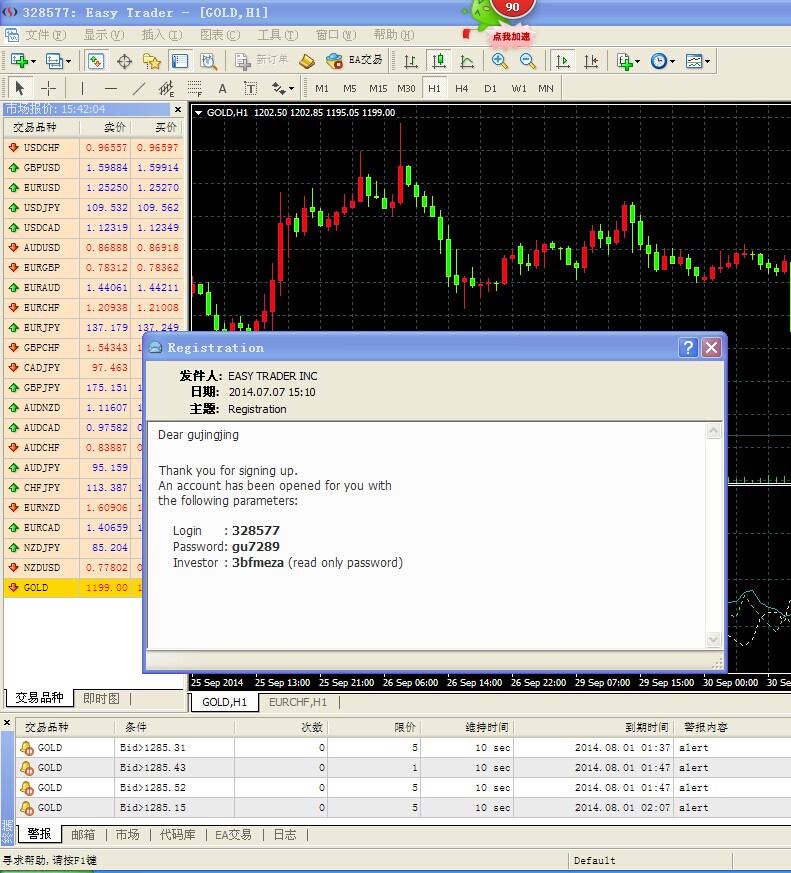
Task: Select the horizontal line tool
Action: pos(111,88)
